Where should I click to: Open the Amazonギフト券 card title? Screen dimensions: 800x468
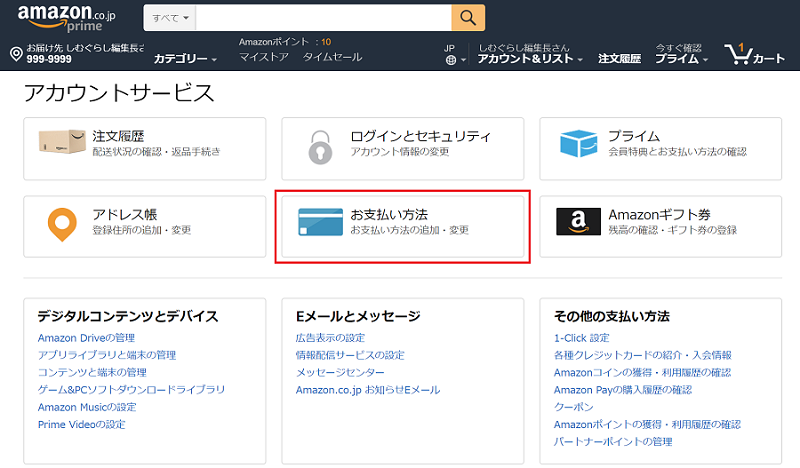tap(659, 214)
